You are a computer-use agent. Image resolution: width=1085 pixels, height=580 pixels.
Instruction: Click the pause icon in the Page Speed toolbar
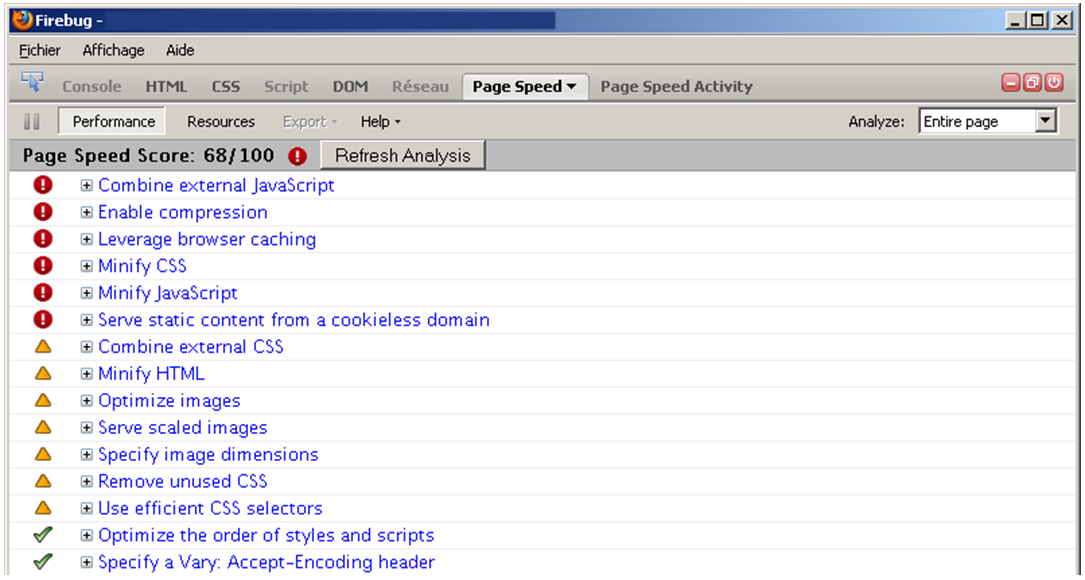click(31, 121)
